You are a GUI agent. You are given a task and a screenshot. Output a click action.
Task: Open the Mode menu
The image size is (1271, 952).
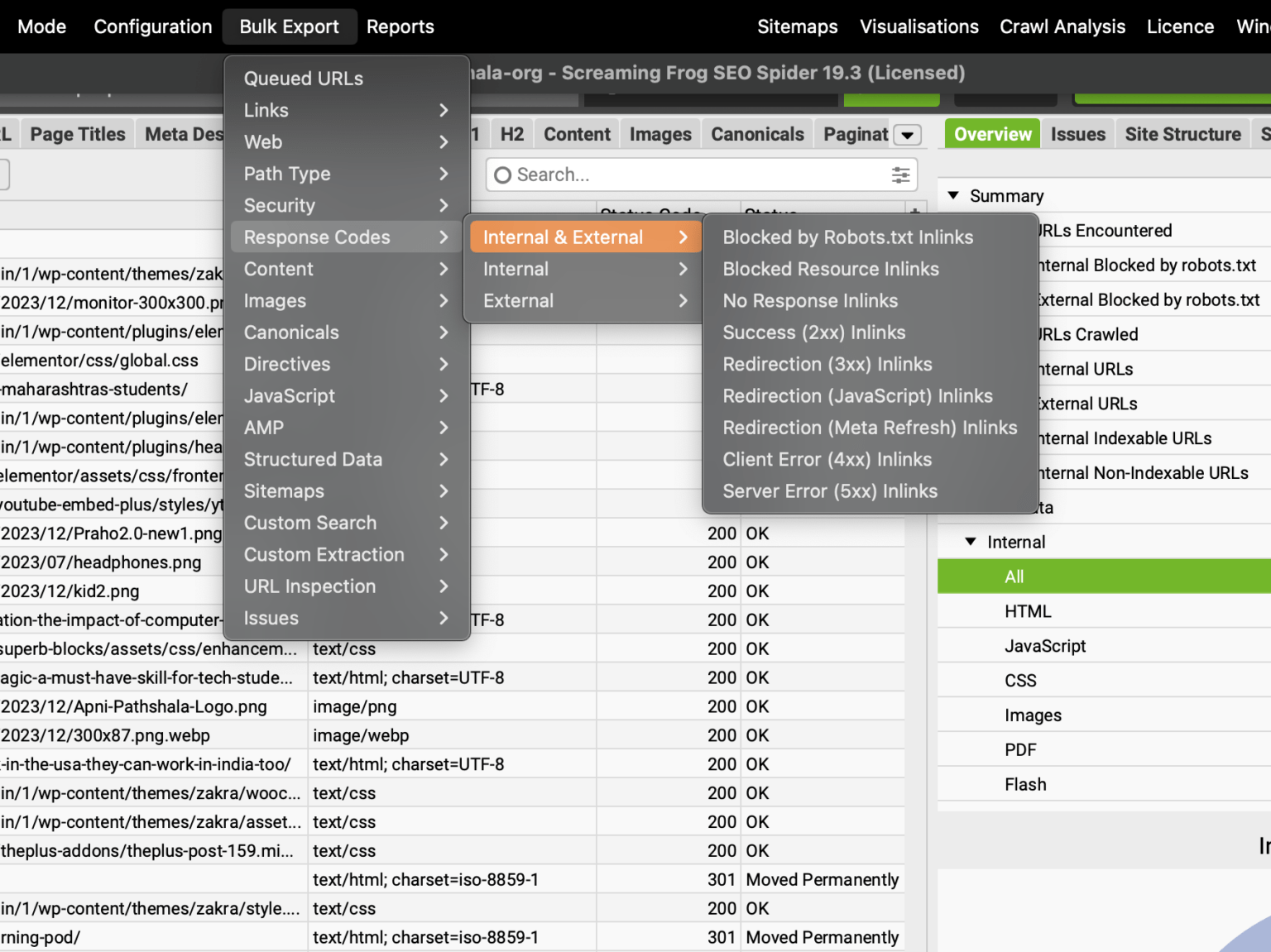pyautogui.click(x=41, y=26)
